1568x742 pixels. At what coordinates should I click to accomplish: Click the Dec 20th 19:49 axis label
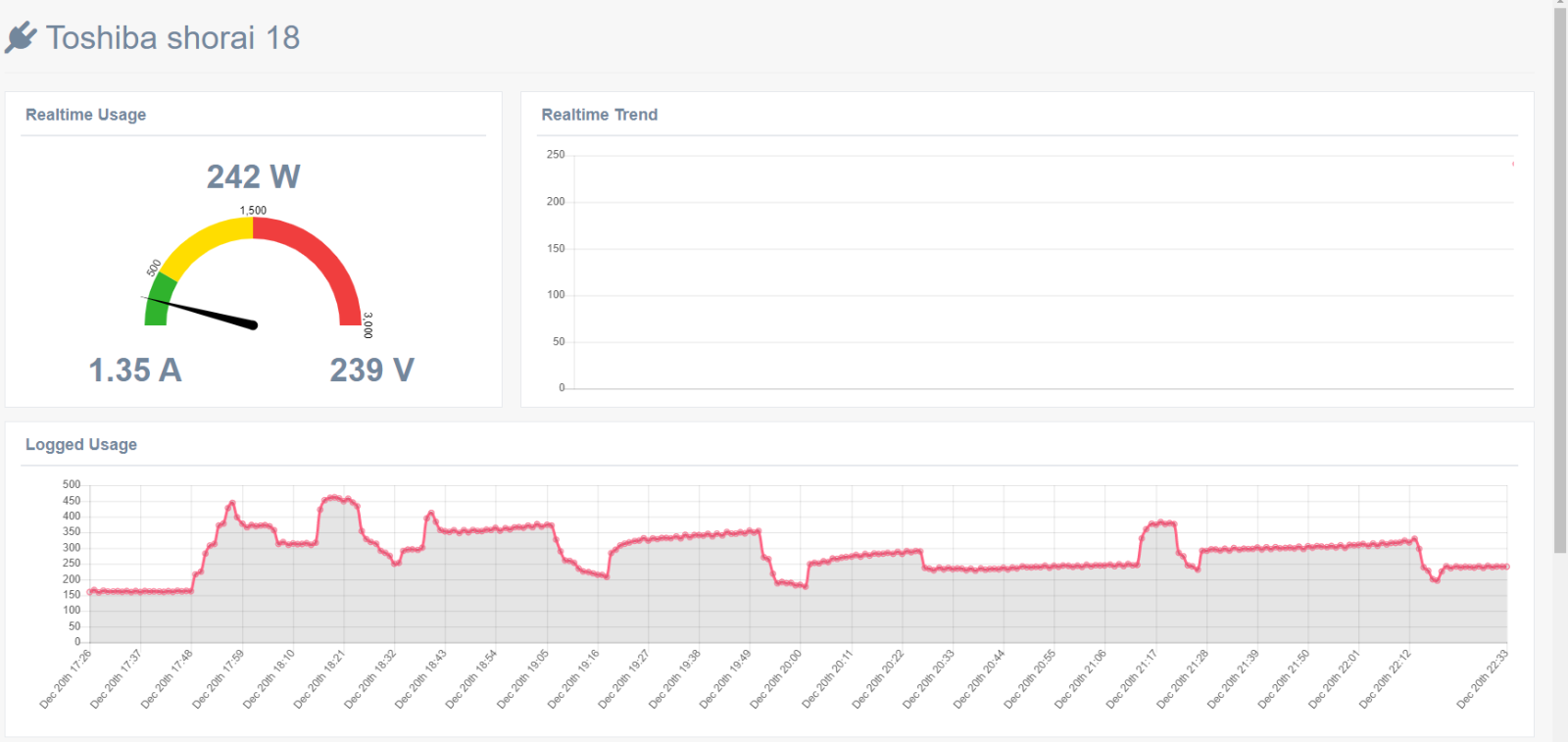point(726,678)
